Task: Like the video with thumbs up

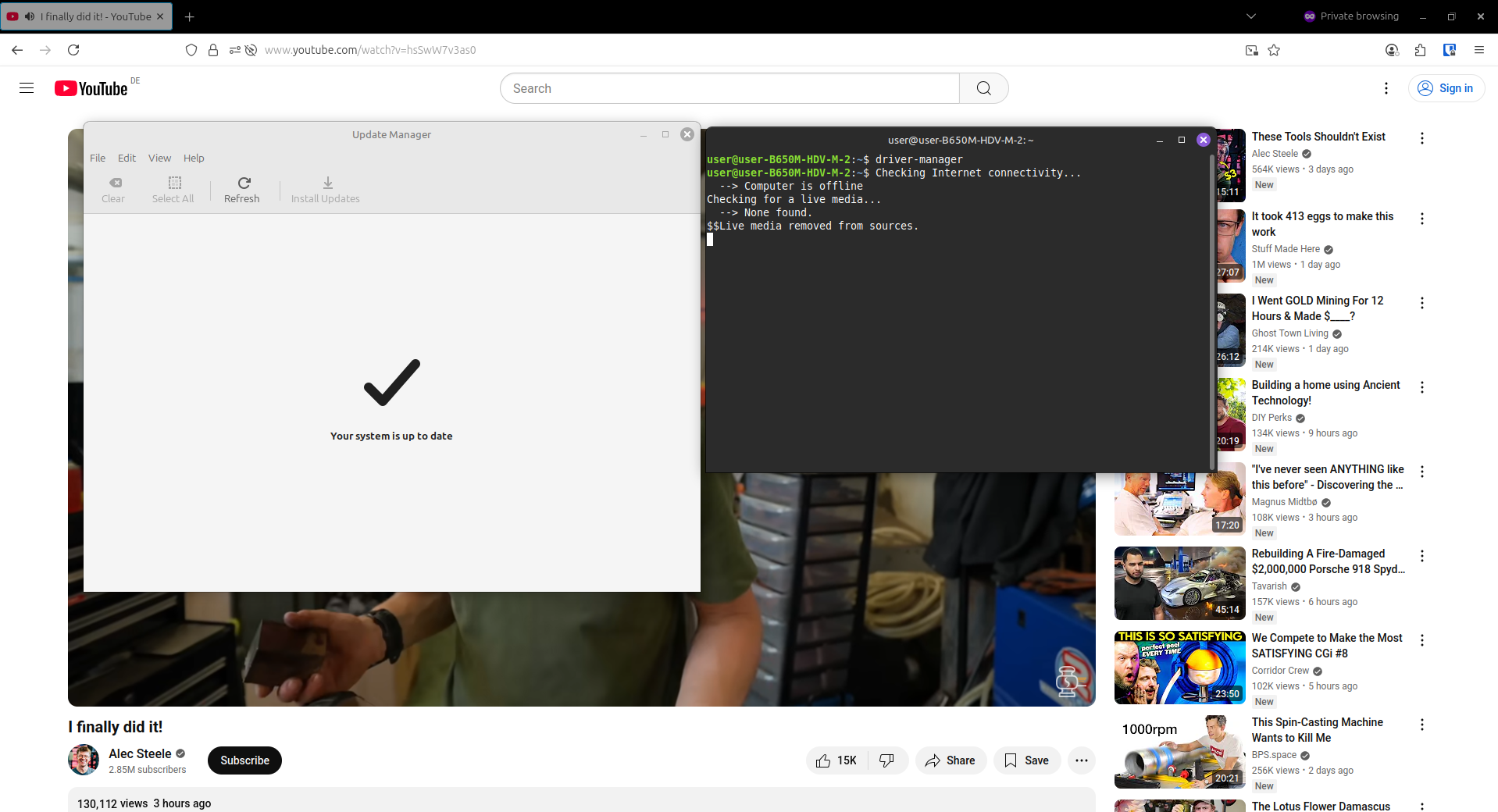Action: pos(836,760)
